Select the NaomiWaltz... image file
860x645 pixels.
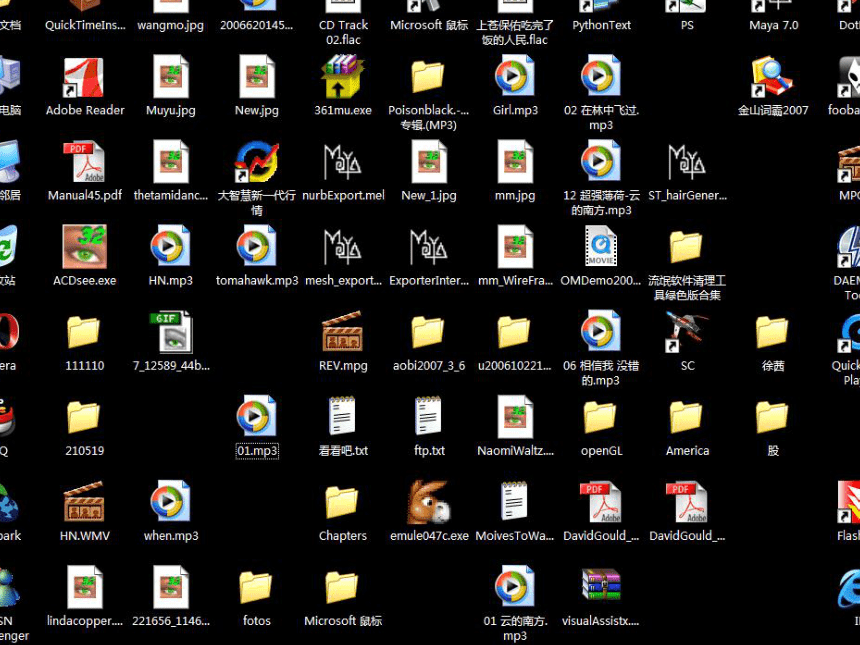[514, 417]
